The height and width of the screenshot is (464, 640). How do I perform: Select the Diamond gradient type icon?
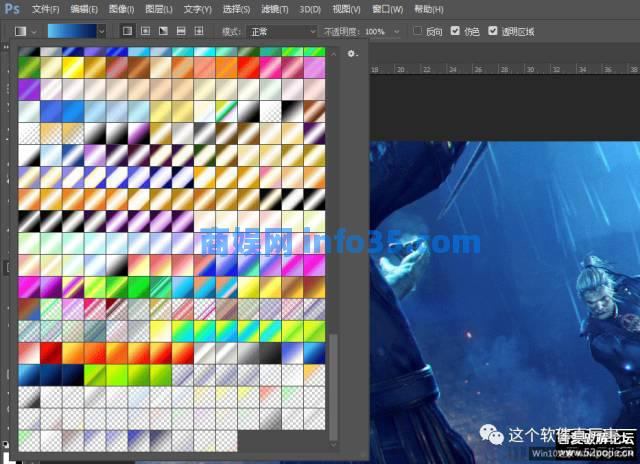199,31
